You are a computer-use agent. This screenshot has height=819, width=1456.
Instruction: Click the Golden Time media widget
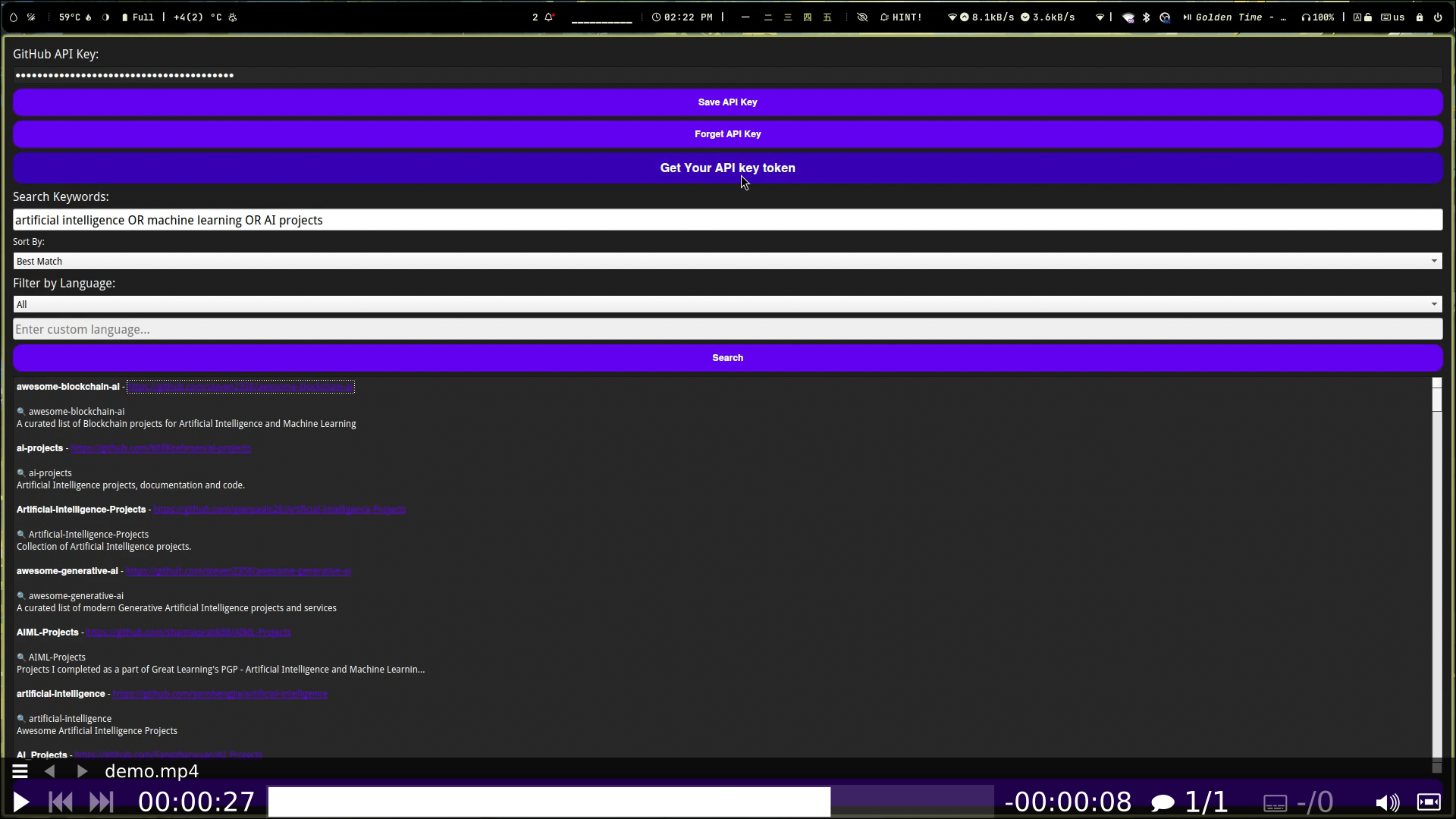click(1235, 17)
